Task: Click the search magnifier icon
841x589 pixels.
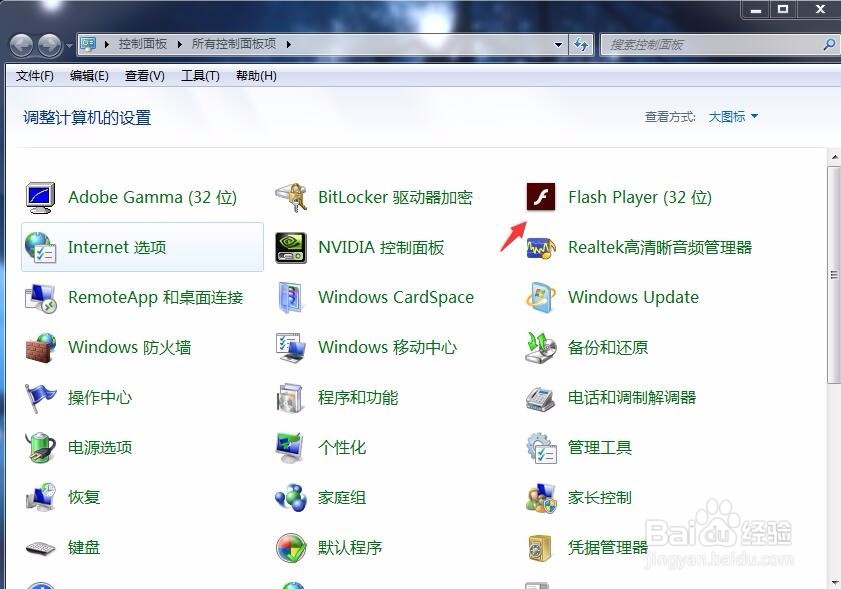Action: click(x=828, y=45)
